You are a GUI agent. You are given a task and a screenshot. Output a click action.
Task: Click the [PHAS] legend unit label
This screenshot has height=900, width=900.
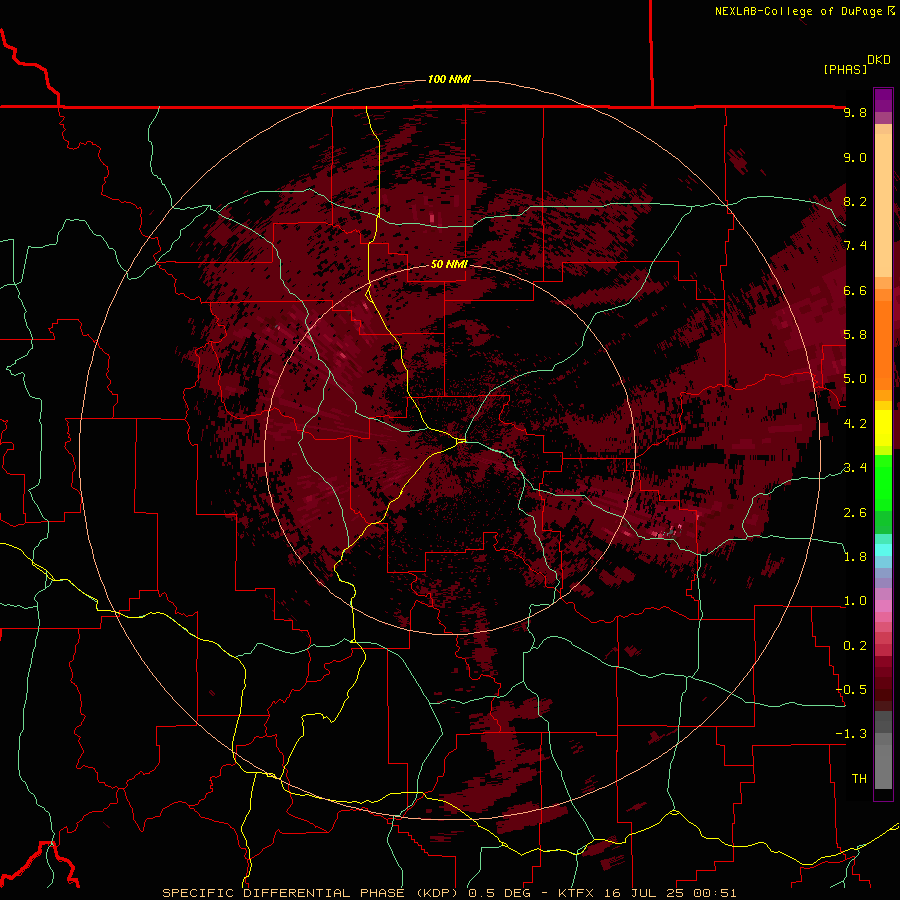tap(845, 69)
